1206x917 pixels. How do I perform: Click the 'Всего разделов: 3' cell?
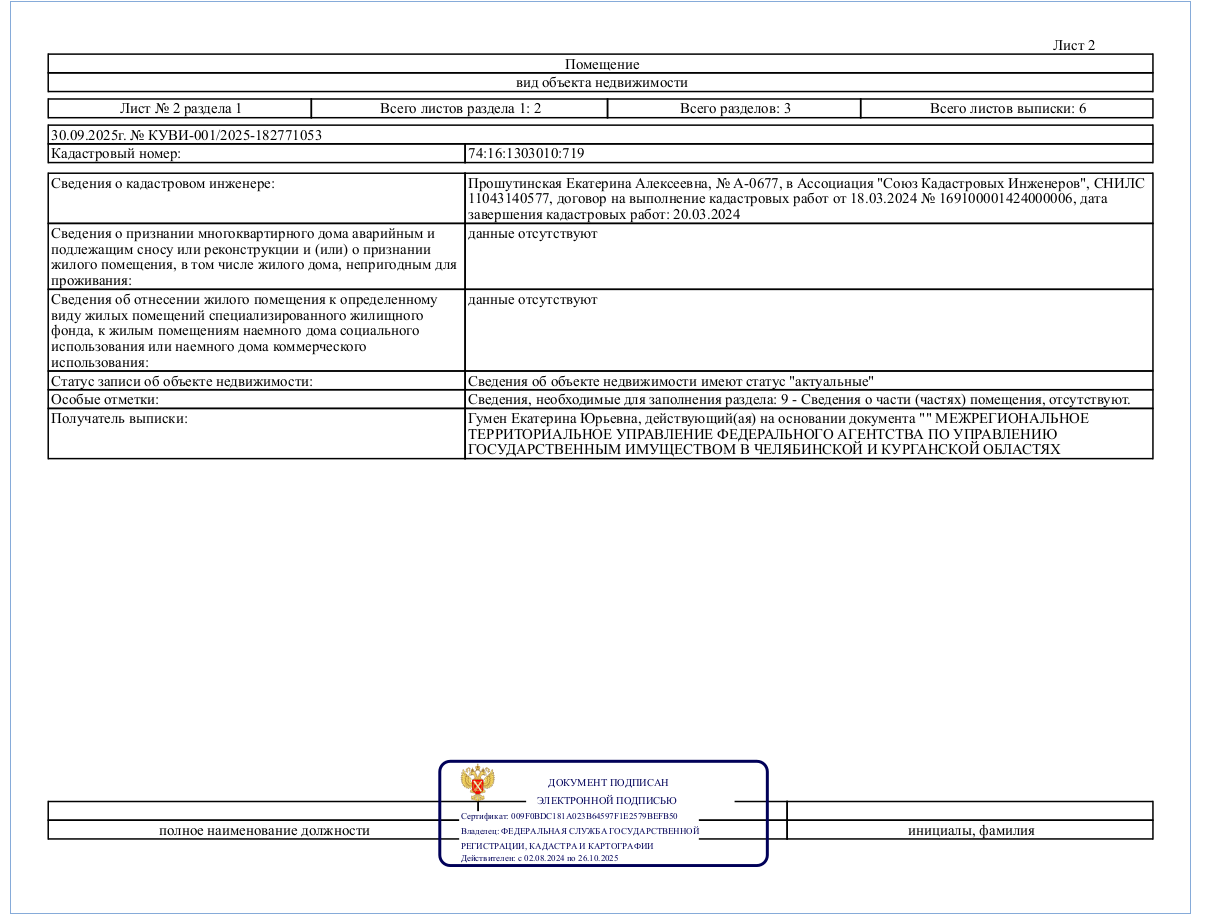[735, 108]
